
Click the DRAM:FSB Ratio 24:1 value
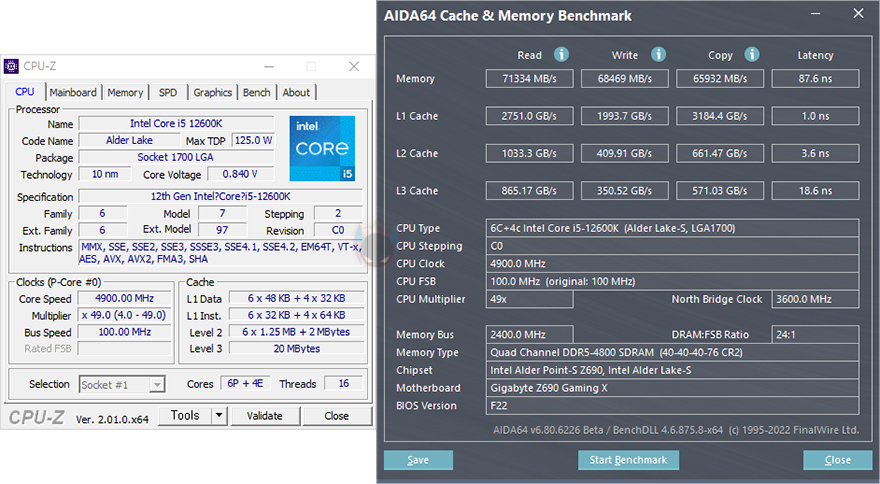coord(815,335)
